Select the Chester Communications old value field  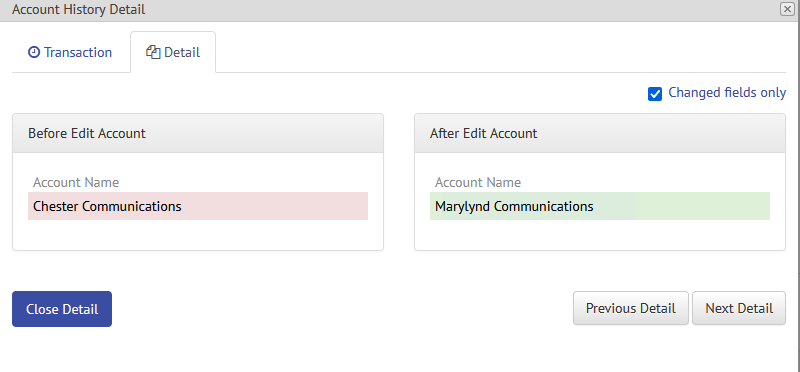198,206
